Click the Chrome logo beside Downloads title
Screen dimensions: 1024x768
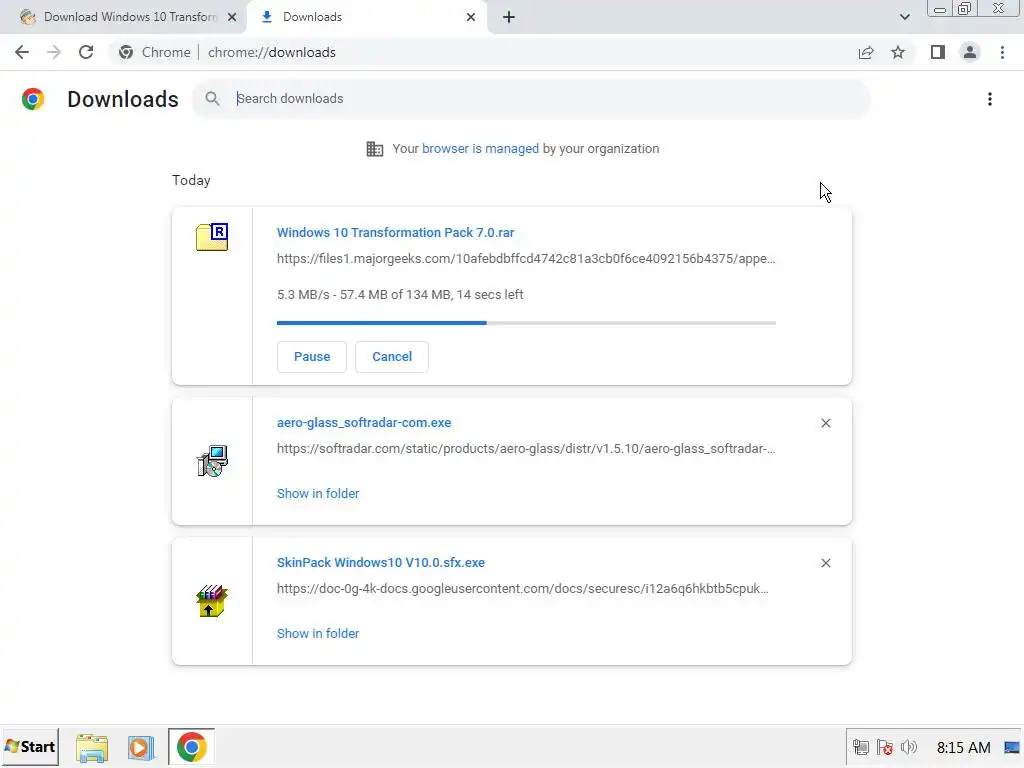point(33,99)
